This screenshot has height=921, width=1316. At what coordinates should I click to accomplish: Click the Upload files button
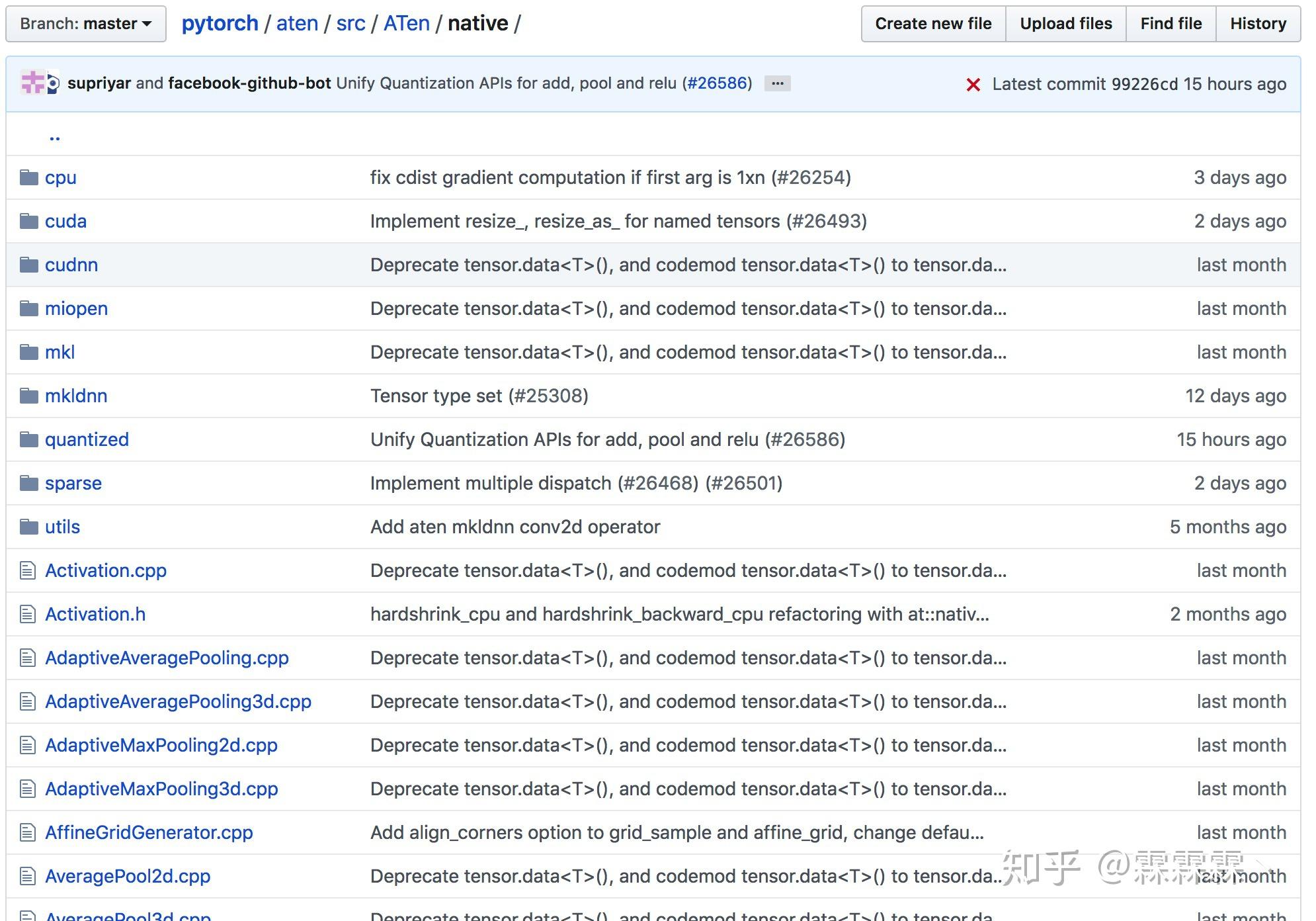1065,24
